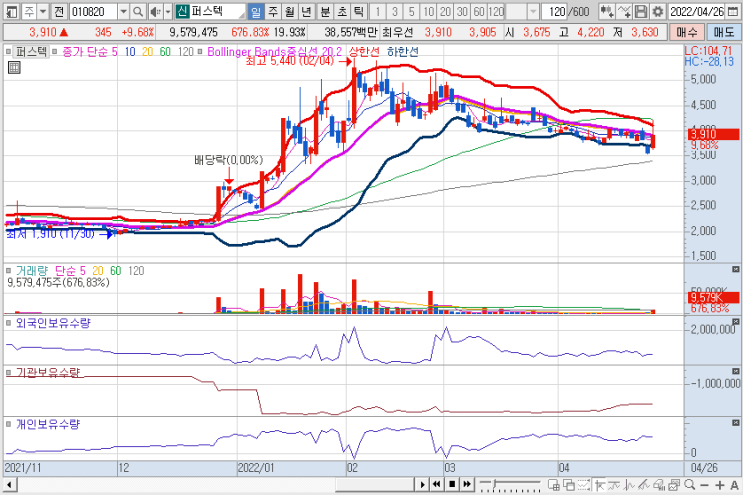Click the dashed-rectangle chart icon in bottom toolbar
Screen dimensions: 743x495
[584, 485]
